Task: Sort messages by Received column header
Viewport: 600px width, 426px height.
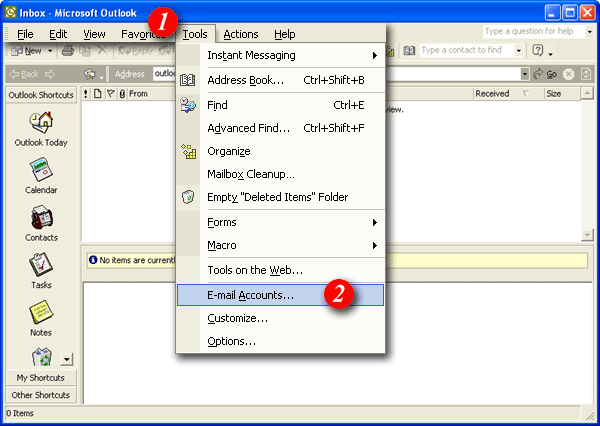Action: (492, 93)
